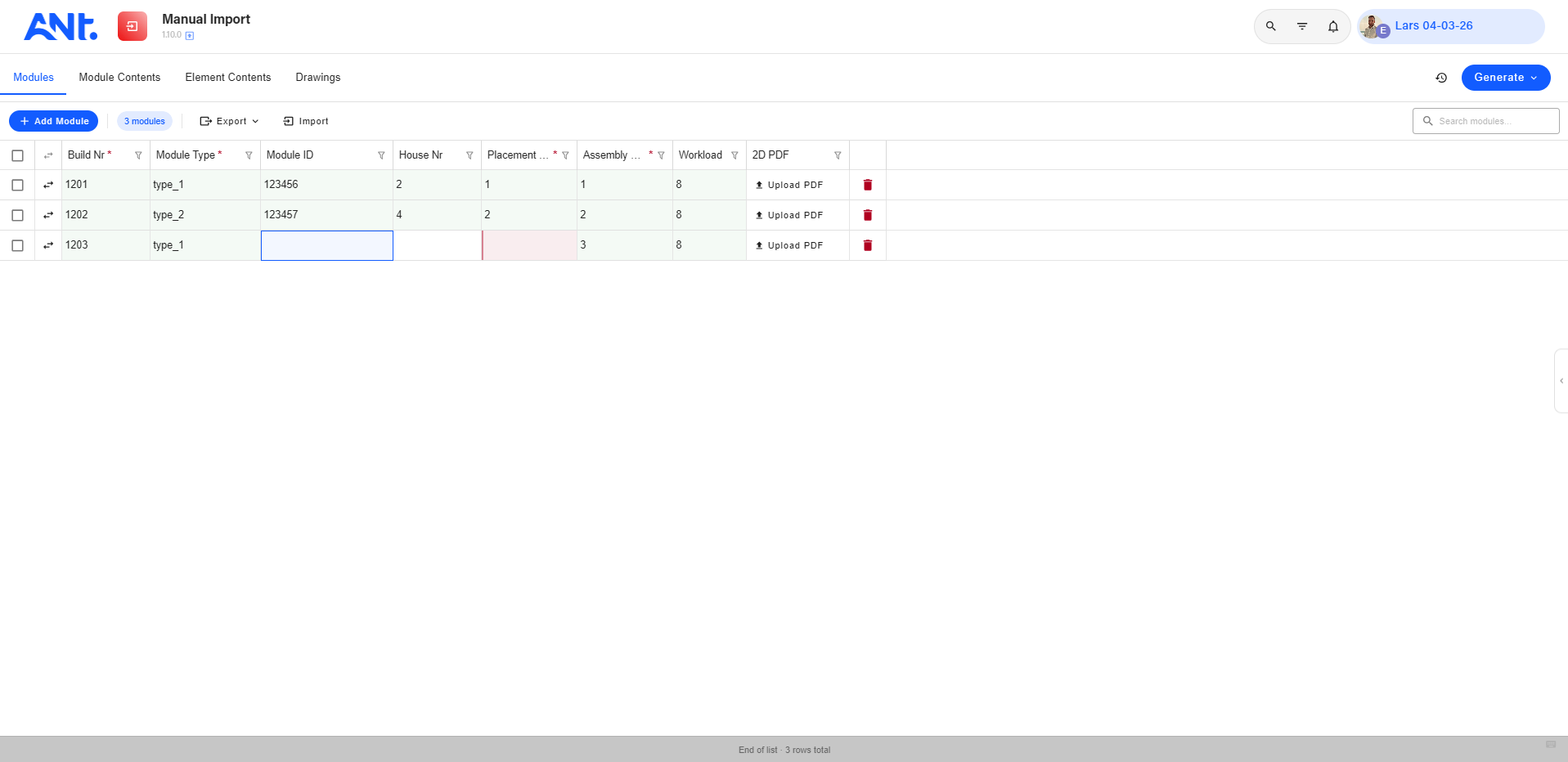Filter the 2D PDF column
The height and width of the screenshot is (762, 1568).
point(838,155)
